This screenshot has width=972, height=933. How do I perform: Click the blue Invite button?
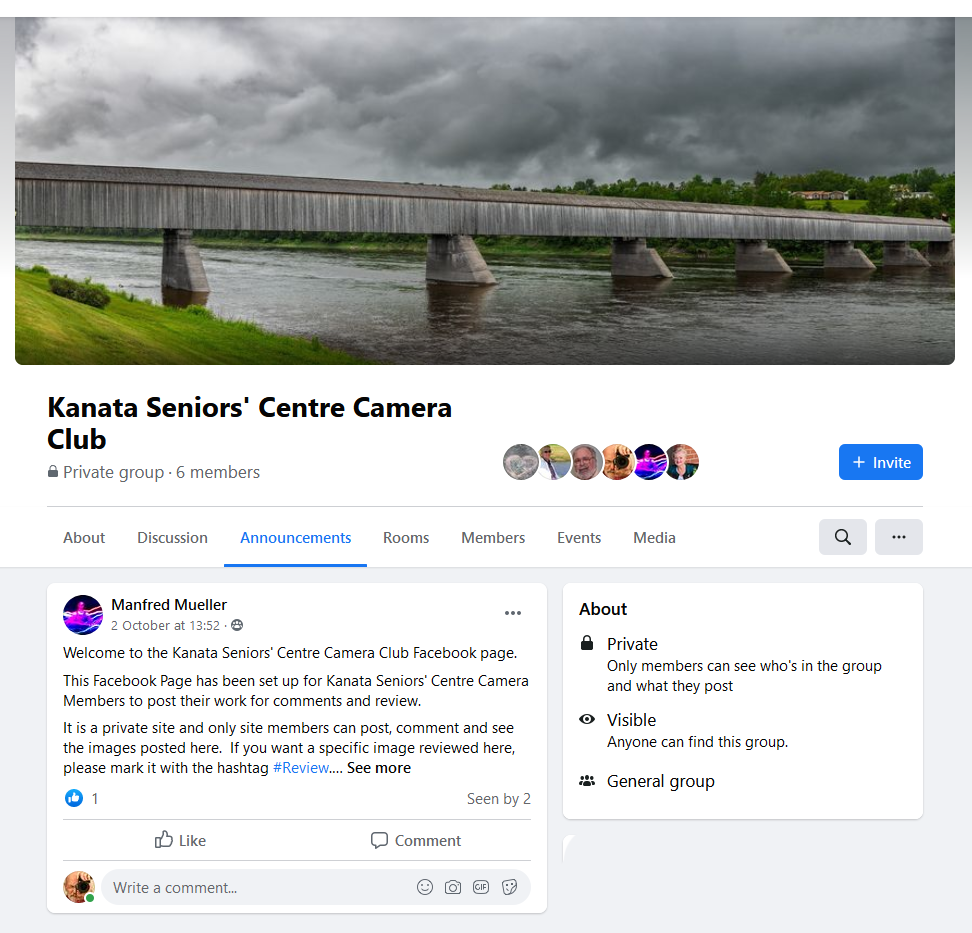pyautogui.click(x=880, y=462)
